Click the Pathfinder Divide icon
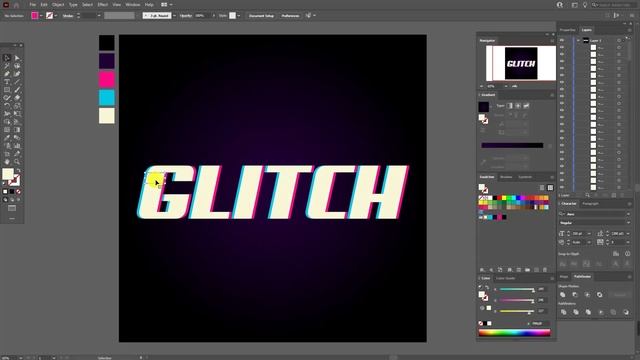 (564, 312)
